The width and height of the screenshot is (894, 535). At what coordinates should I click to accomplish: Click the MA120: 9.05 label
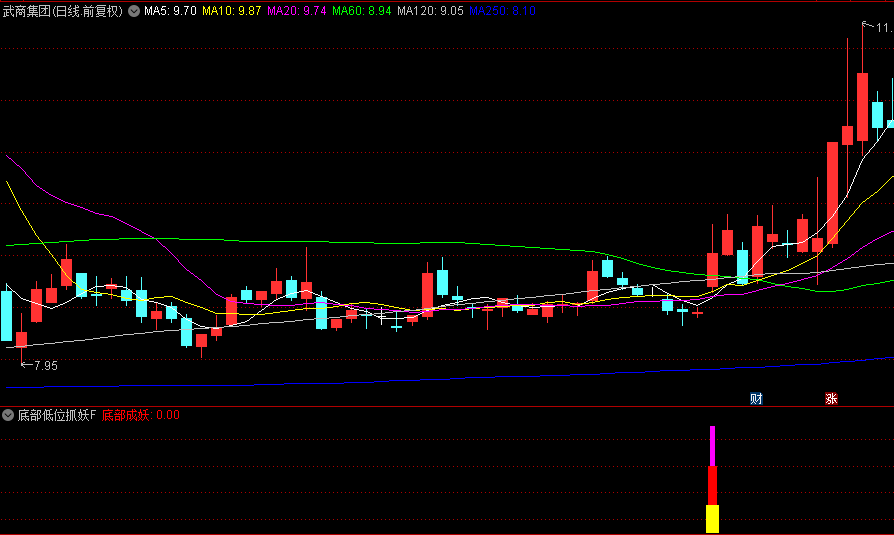click(430, 11)
